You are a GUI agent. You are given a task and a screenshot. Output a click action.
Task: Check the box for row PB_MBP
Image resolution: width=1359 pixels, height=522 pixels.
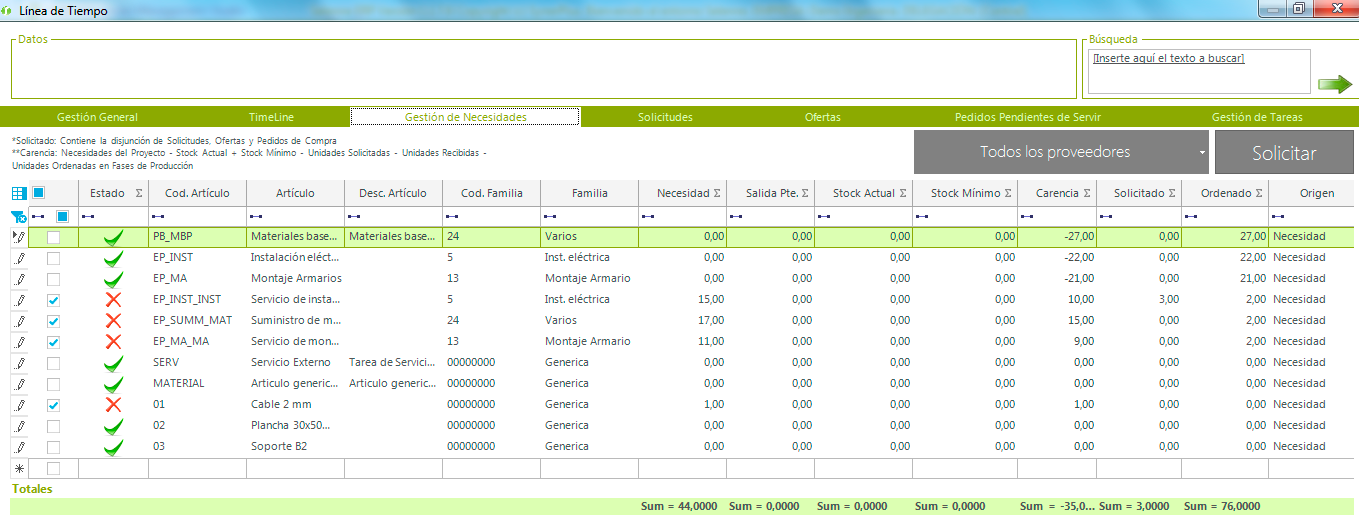pyautogui.click(x=53, y=237)
